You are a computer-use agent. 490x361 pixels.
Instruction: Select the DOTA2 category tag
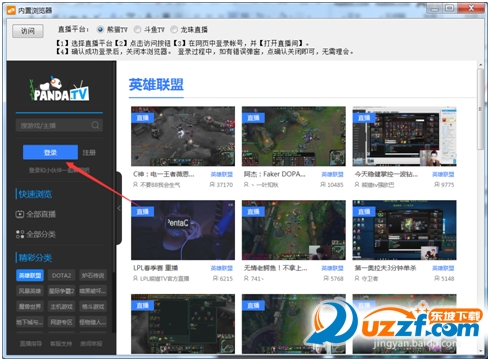pyautogui.click(x=61, y=275)
